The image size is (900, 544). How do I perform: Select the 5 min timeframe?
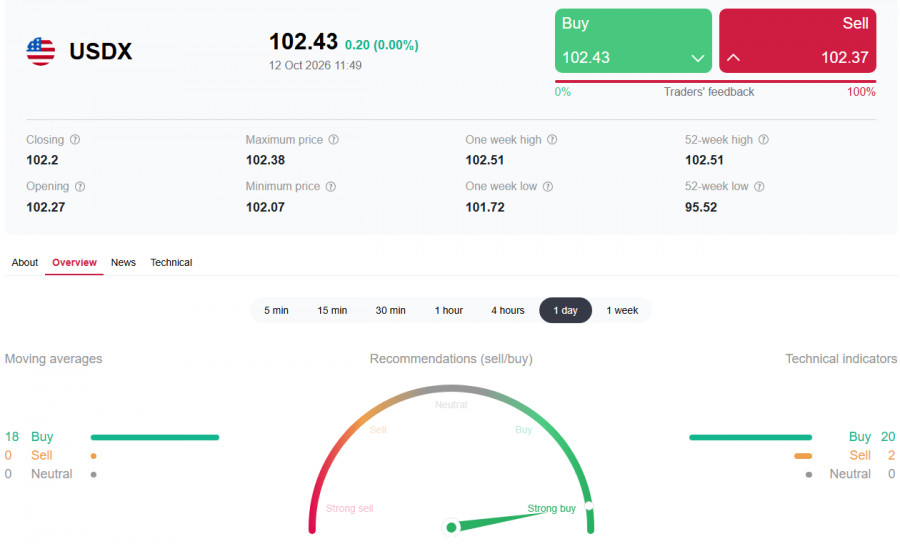click(276, 310)
